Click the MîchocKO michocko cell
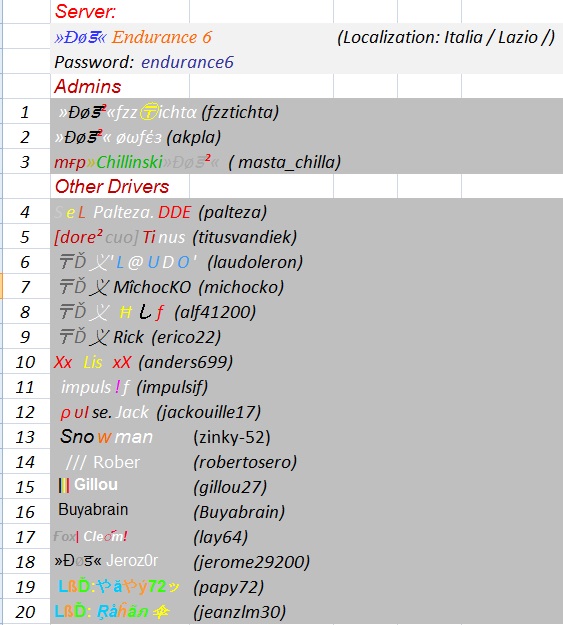 click(172, 287)
